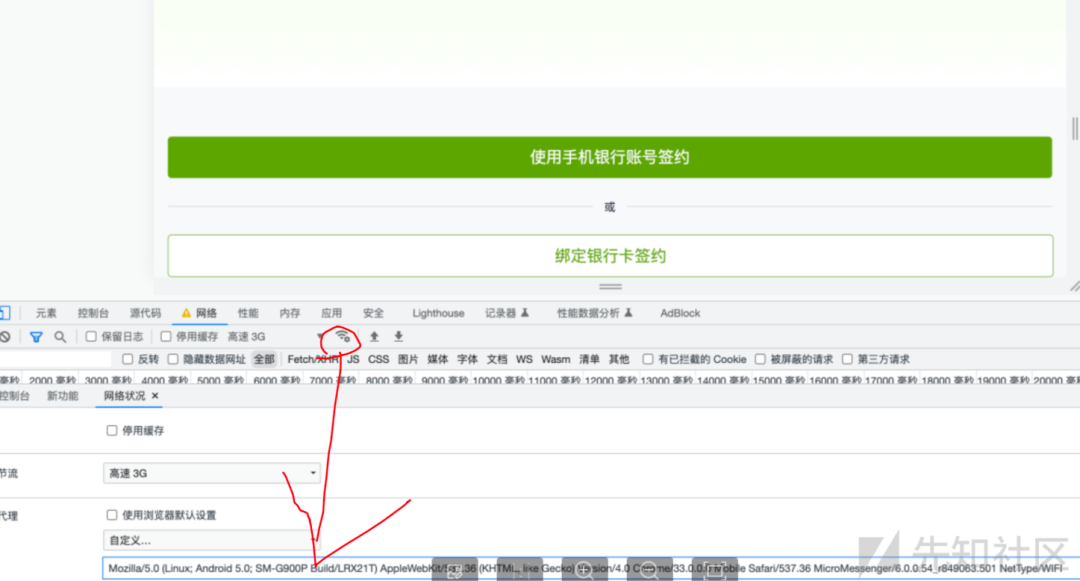Image resolution: width=1080 pixels, height=581 pixels.
Task: Select the Fetch/XHR filter
Action: point(313,359)
